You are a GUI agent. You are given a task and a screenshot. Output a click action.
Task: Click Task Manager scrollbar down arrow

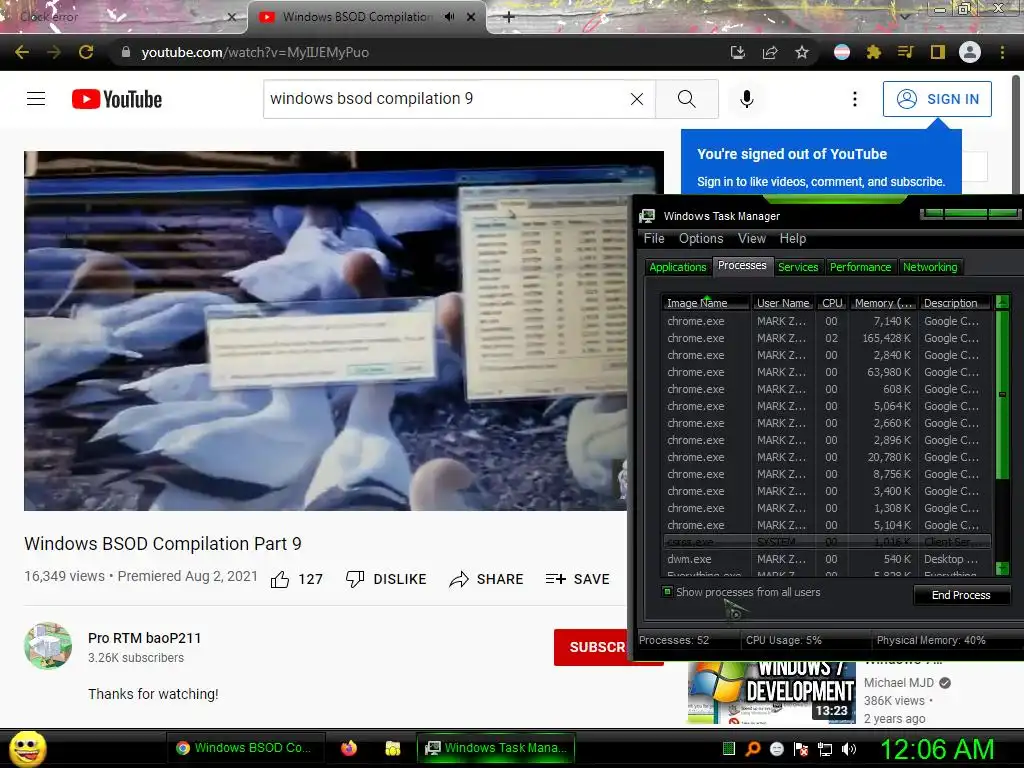1002,569
